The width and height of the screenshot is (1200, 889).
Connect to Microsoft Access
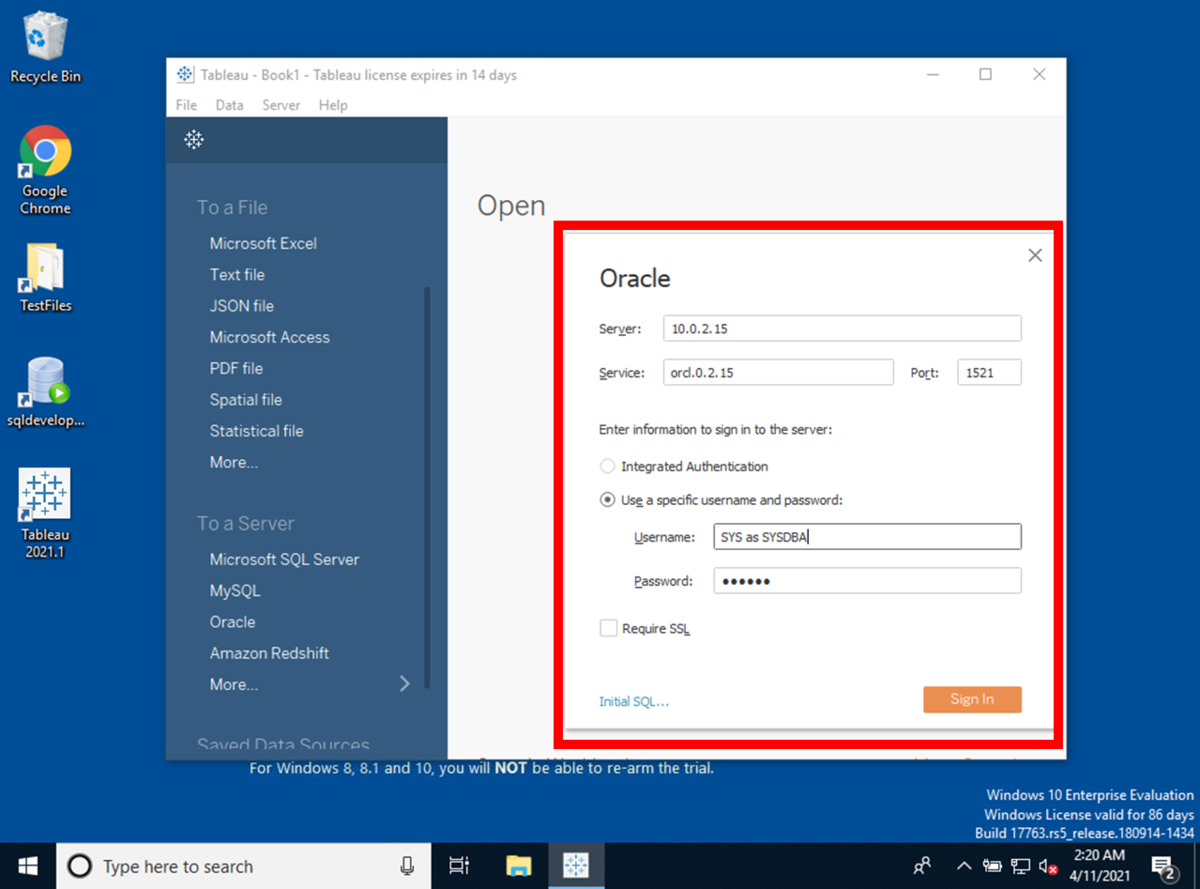[x=269, y=337]
